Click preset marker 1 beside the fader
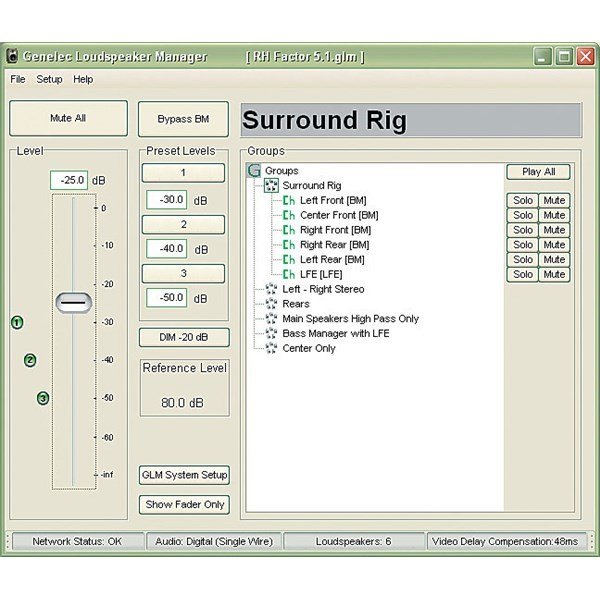This screenshot has height=600, width=600. pos(17,322)
